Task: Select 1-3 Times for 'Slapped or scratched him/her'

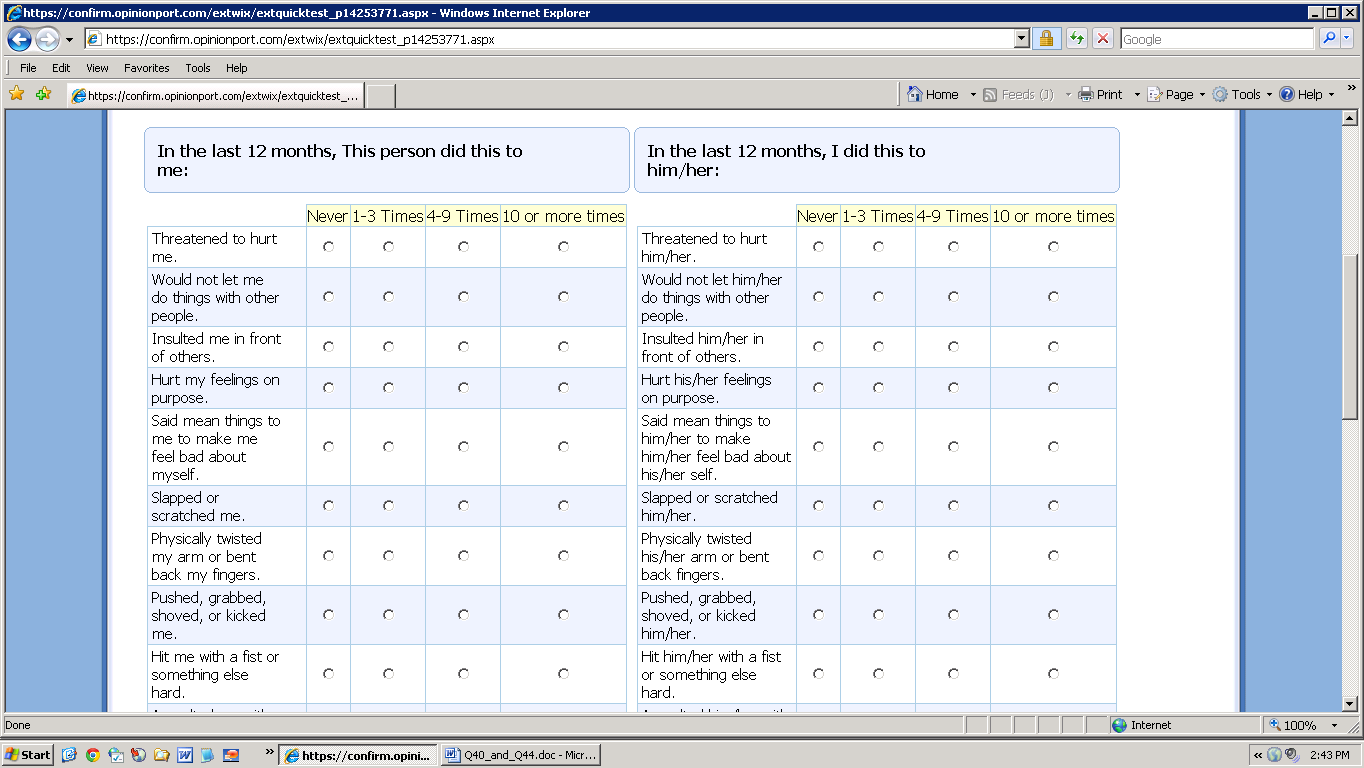Action: [x=878, y=506]
